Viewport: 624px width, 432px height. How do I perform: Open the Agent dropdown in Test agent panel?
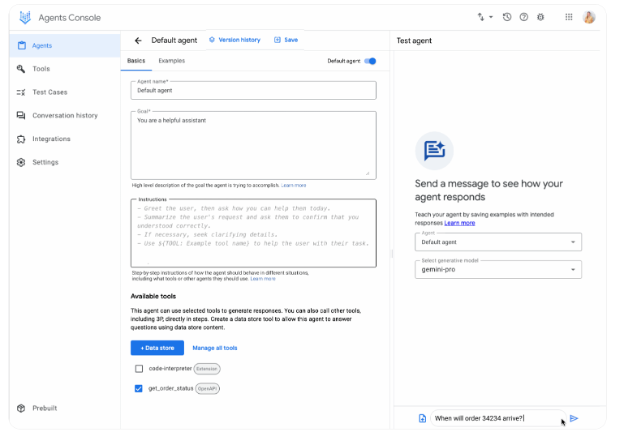[498, 242]
